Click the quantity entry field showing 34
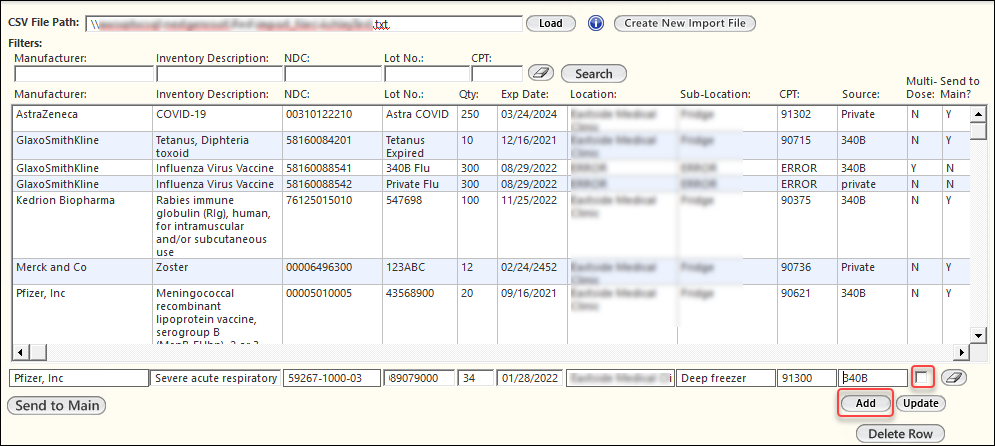Screen dimensions: 995x446 point(476,379)
